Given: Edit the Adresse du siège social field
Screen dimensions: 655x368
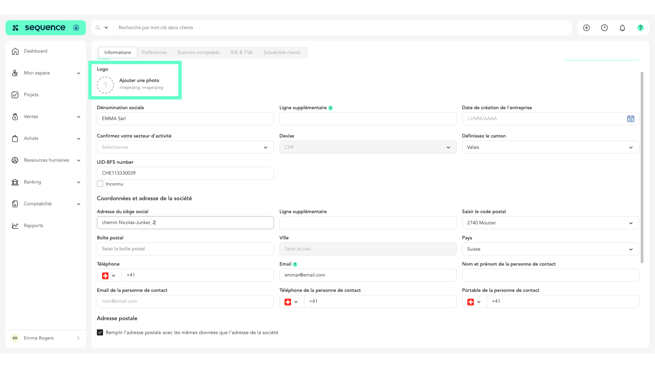Looking at the screenshot, I should [x=185, y=223].
